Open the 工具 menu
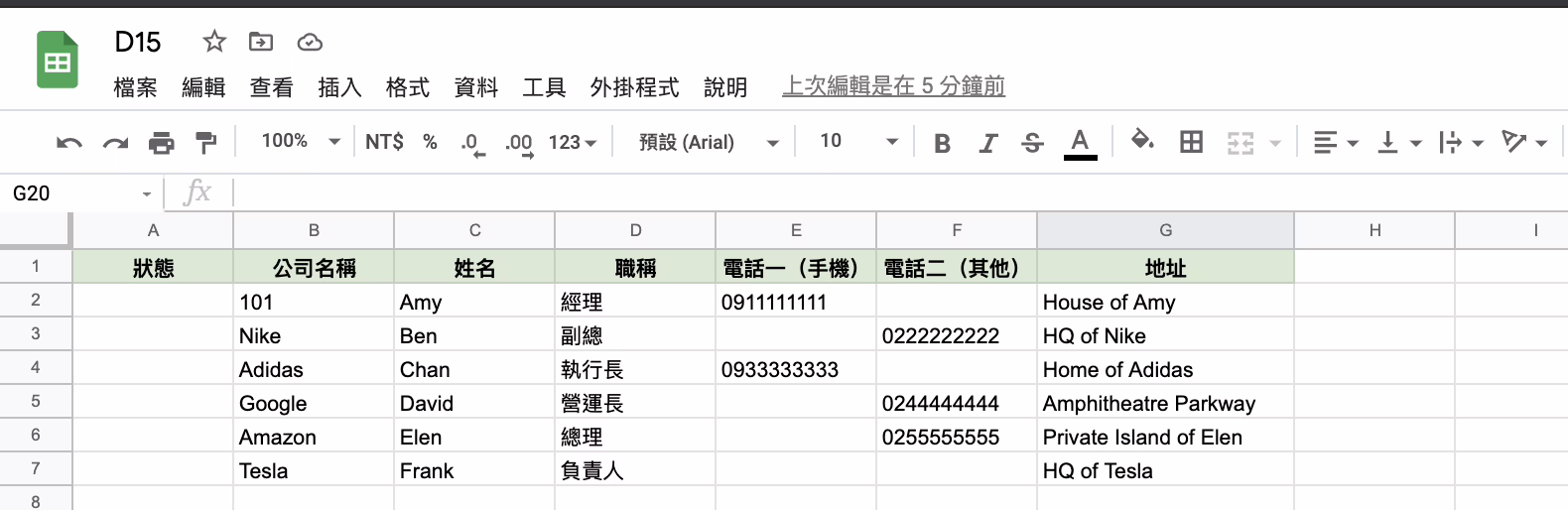Screen dimensions: 1568x510 544,87
